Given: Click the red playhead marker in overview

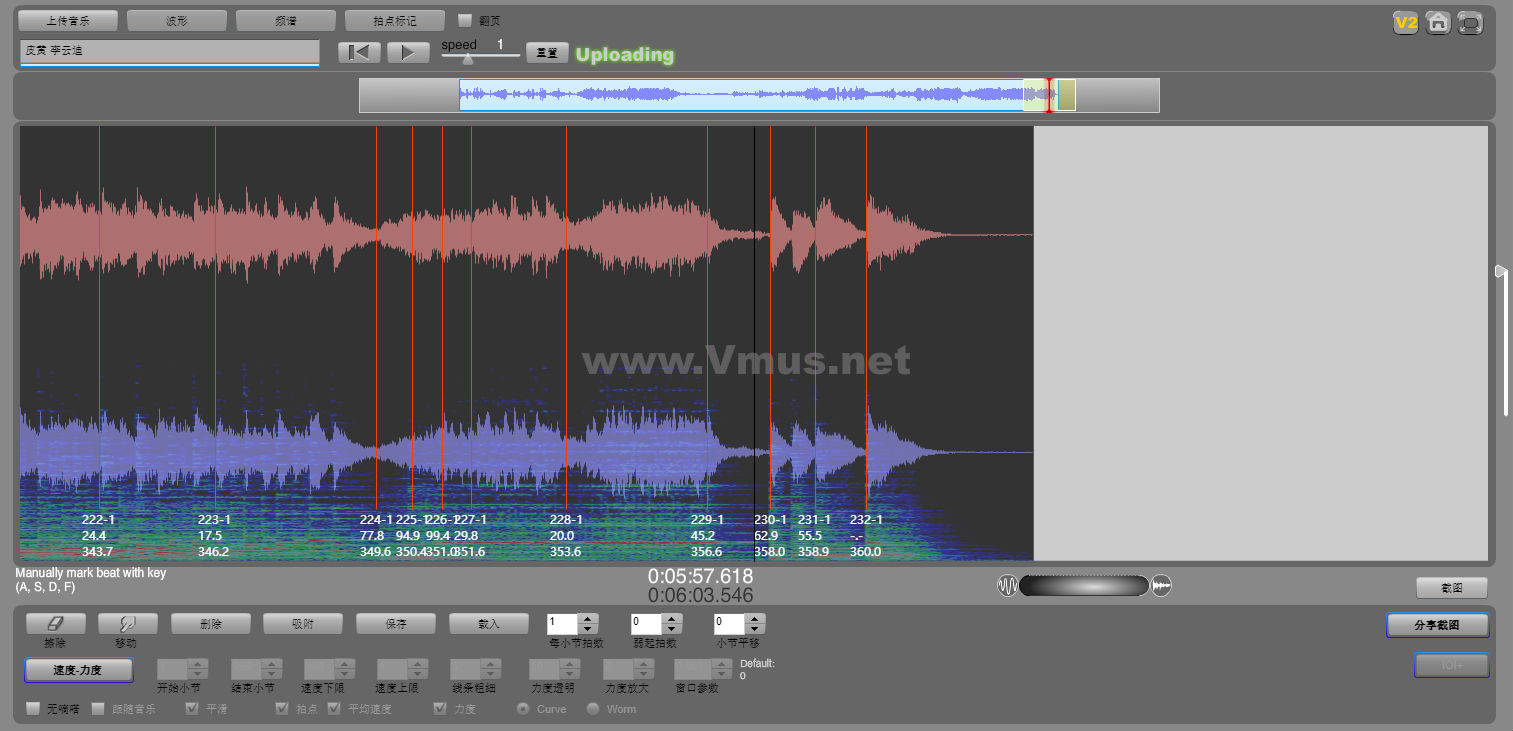Looking at the screenshot, I should [x=1049, y=95].
